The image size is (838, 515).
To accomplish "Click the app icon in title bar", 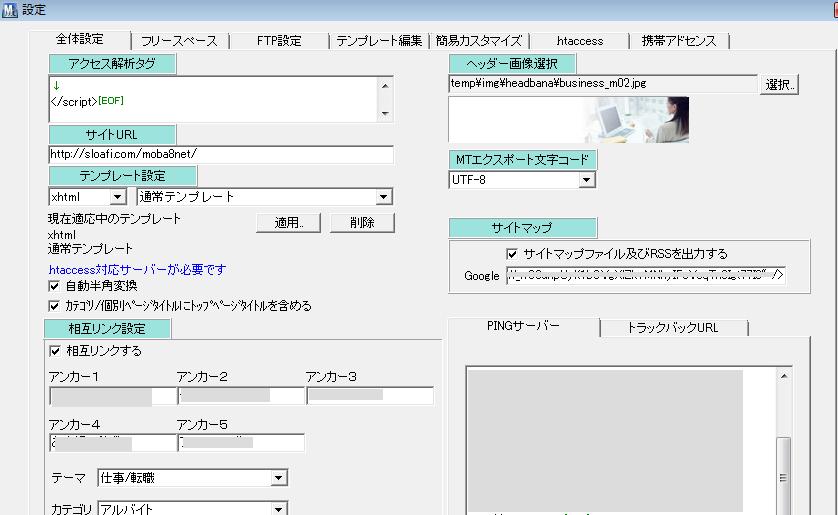I will 10,10.
